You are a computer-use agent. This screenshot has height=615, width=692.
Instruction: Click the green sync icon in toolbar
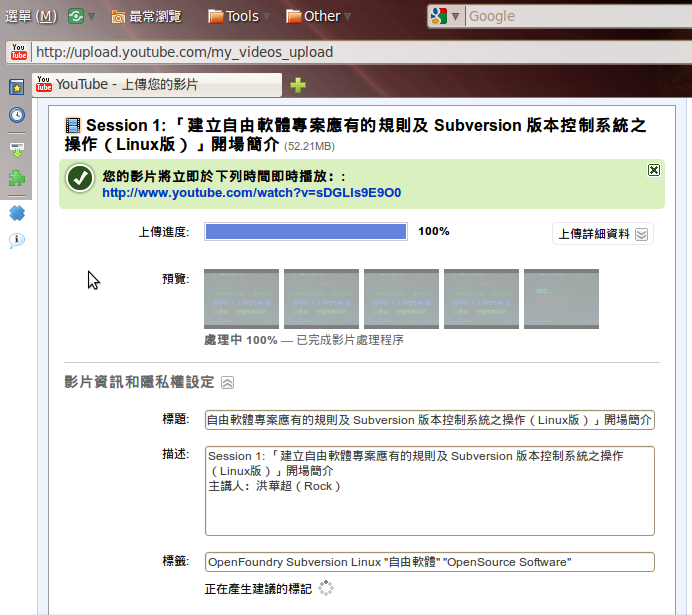point(76,16)
